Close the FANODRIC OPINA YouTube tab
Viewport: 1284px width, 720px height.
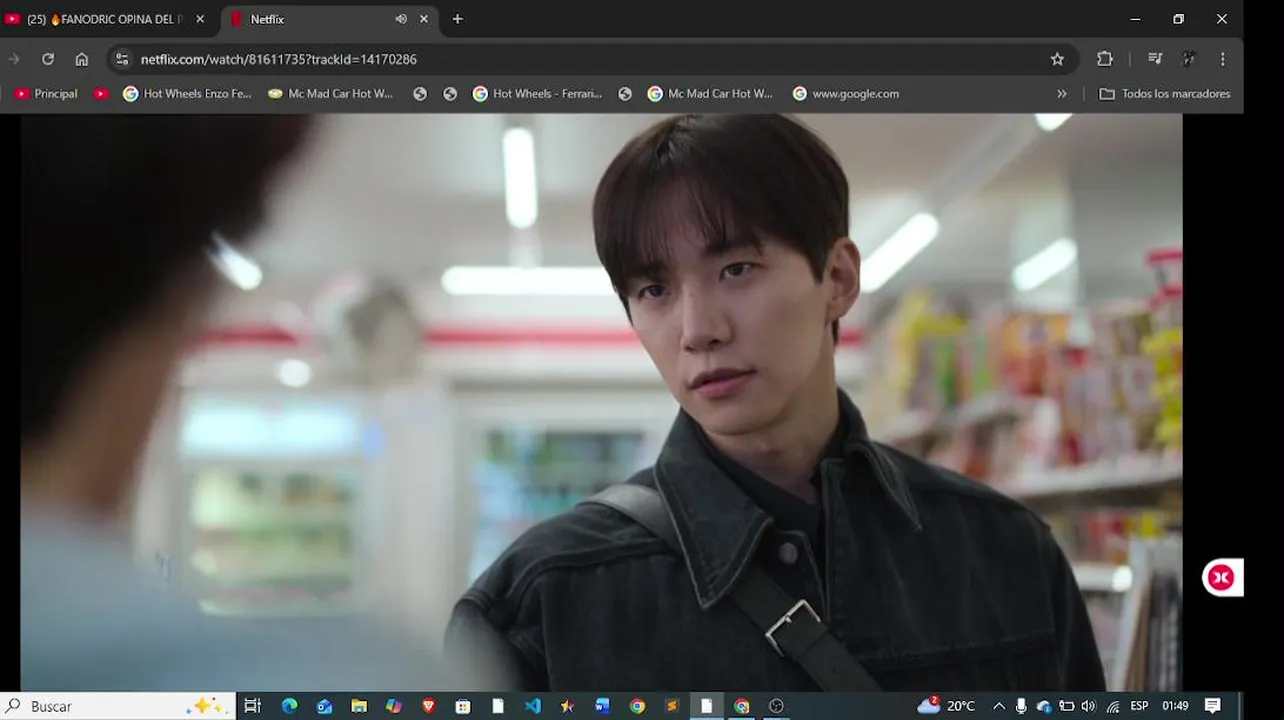[x=200, y=19]
